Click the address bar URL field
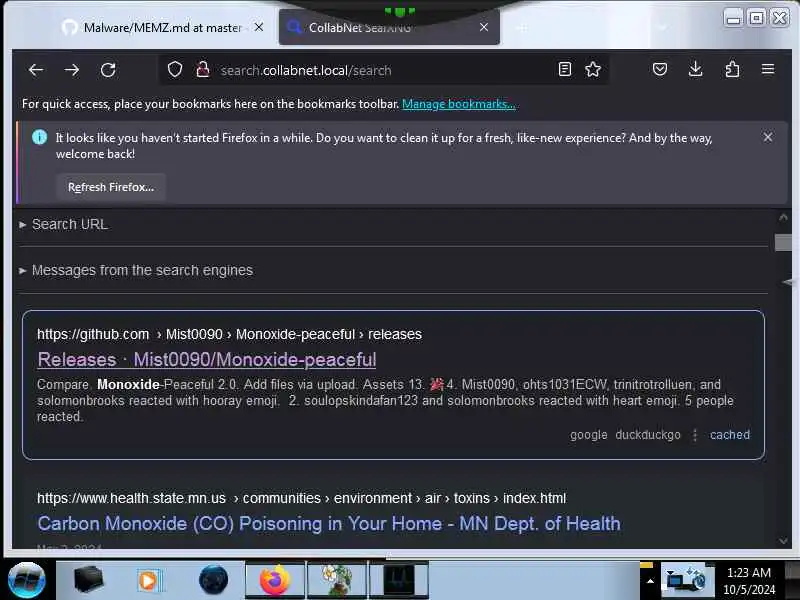The width and height of the screenshot is (800, 600). pyautogui.click(x=383, y=70)
